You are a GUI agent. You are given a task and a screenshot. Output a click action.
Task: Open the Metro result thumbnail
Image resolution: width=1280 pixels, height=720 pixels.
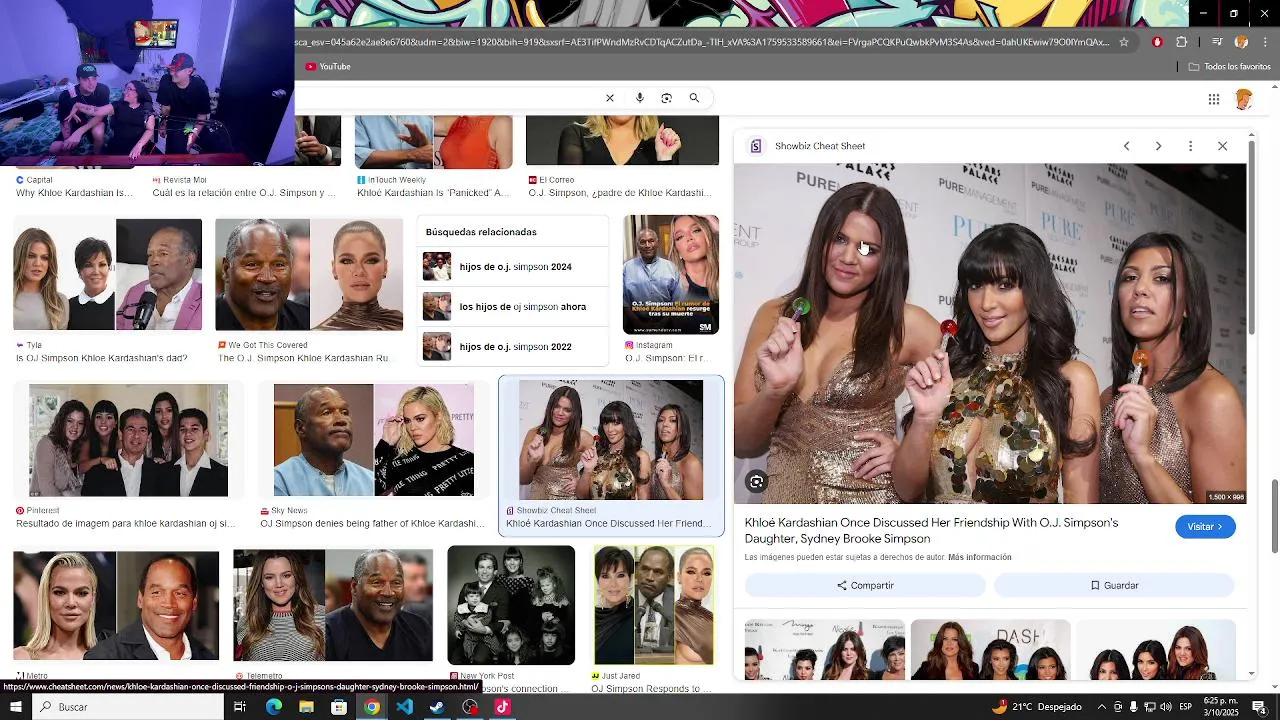(x=116, y=606)
